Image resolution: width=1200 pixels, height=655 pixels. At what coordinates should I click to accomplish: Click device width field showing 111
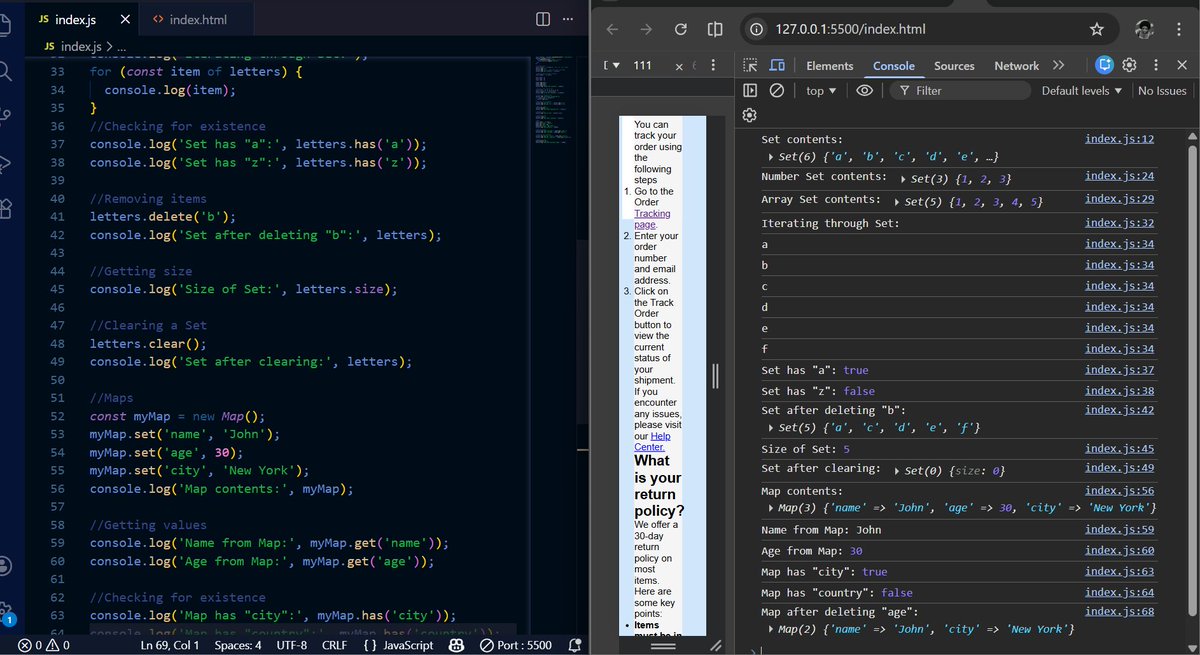643,65
